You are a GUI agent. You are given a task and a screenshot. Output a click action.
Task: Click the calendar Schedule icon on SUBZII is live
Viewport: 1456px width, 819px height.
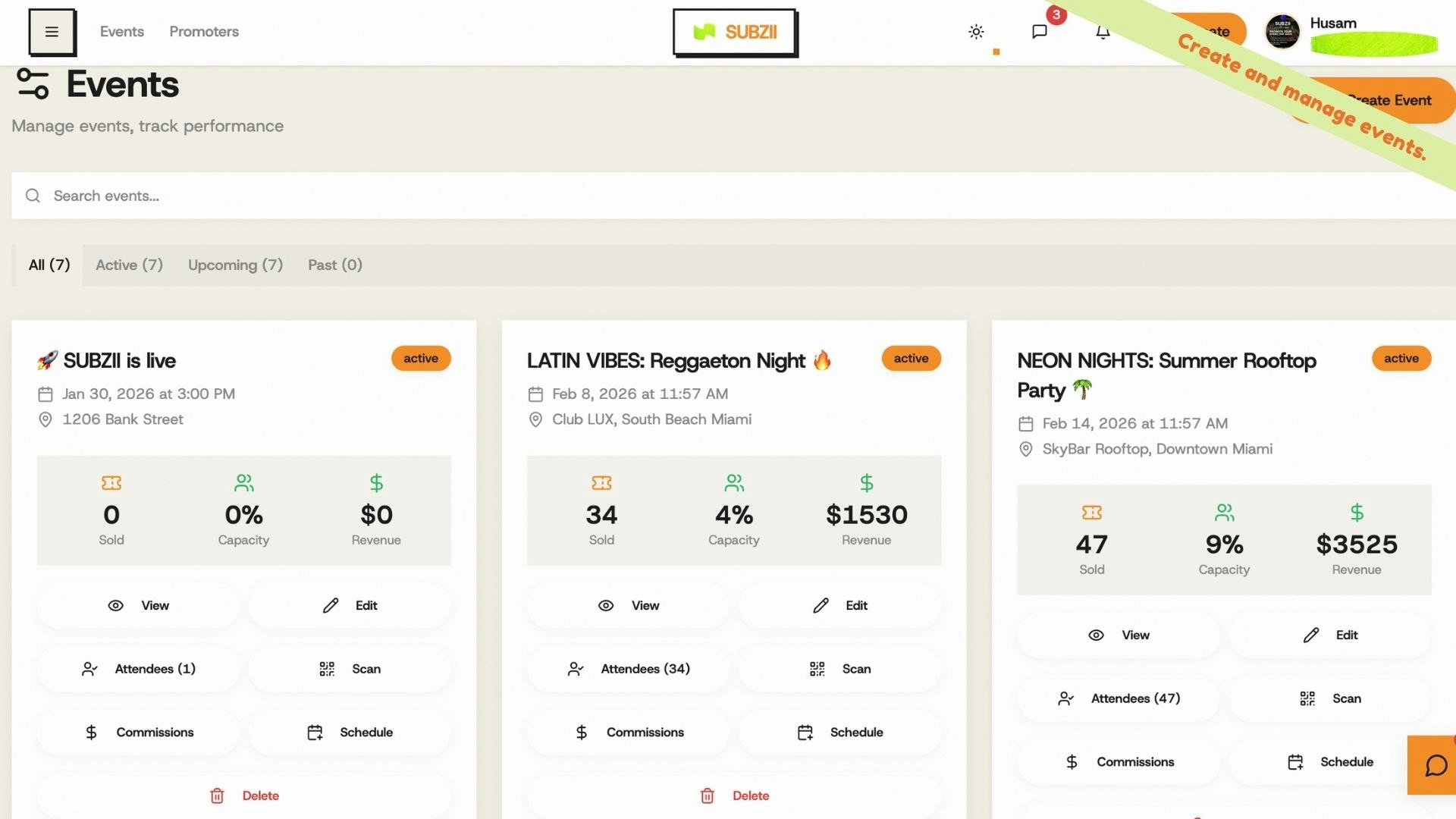tap(315, 732)
